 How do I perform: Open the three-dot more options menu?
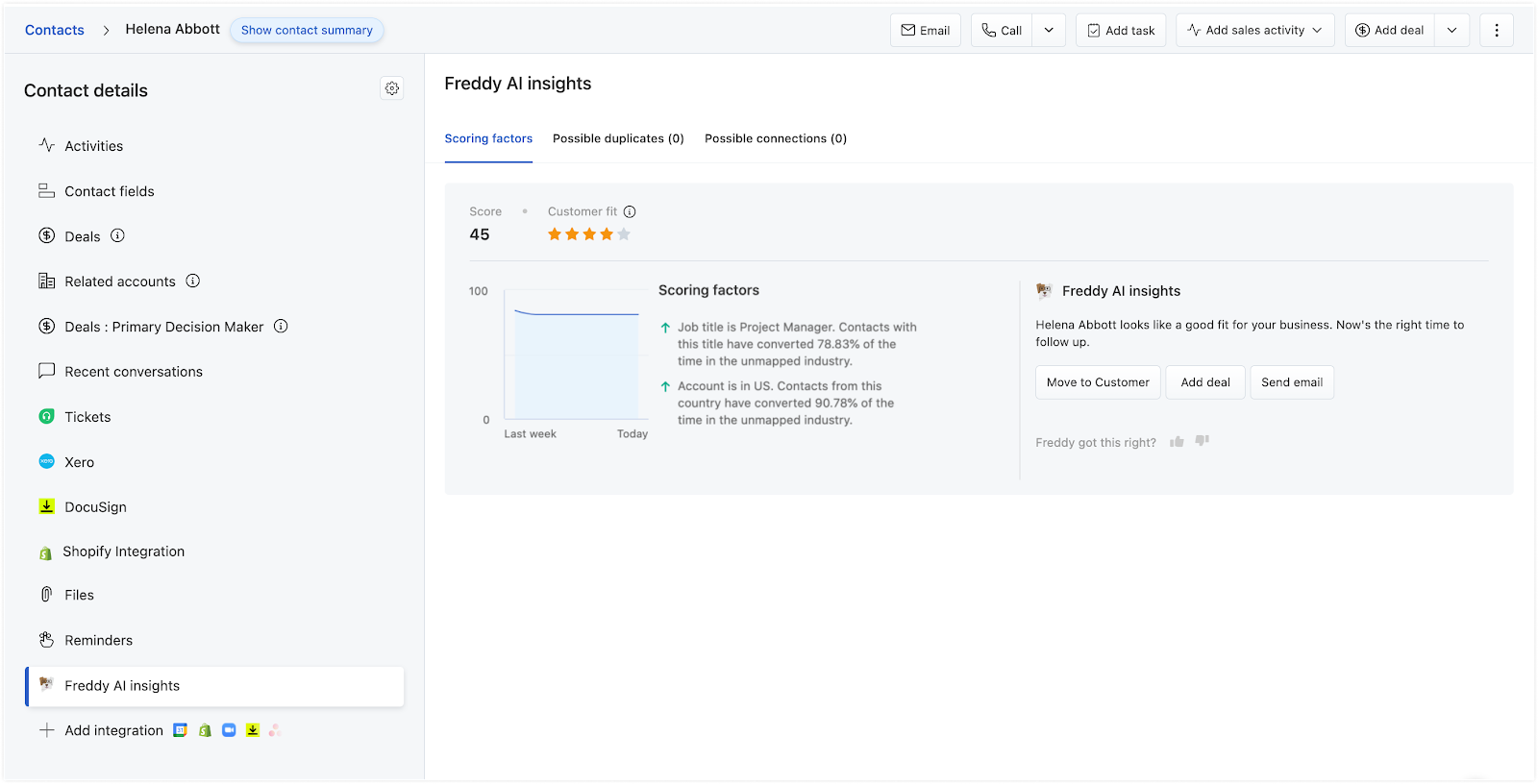1497,30
